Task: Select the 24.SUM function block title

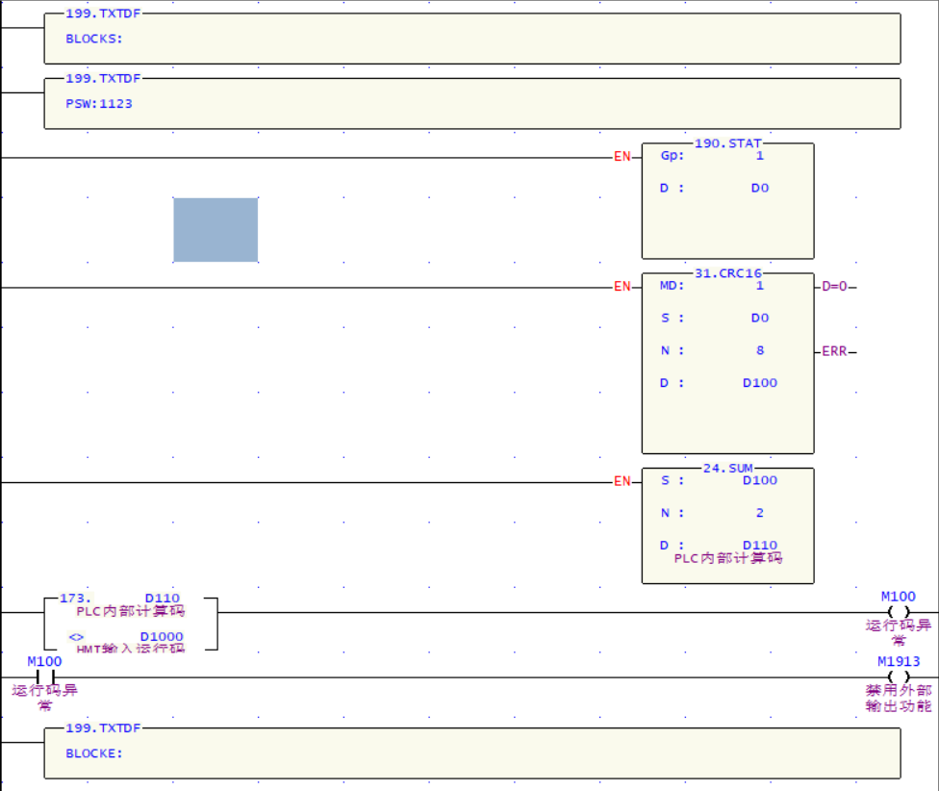Action: [x=727, y=468]
